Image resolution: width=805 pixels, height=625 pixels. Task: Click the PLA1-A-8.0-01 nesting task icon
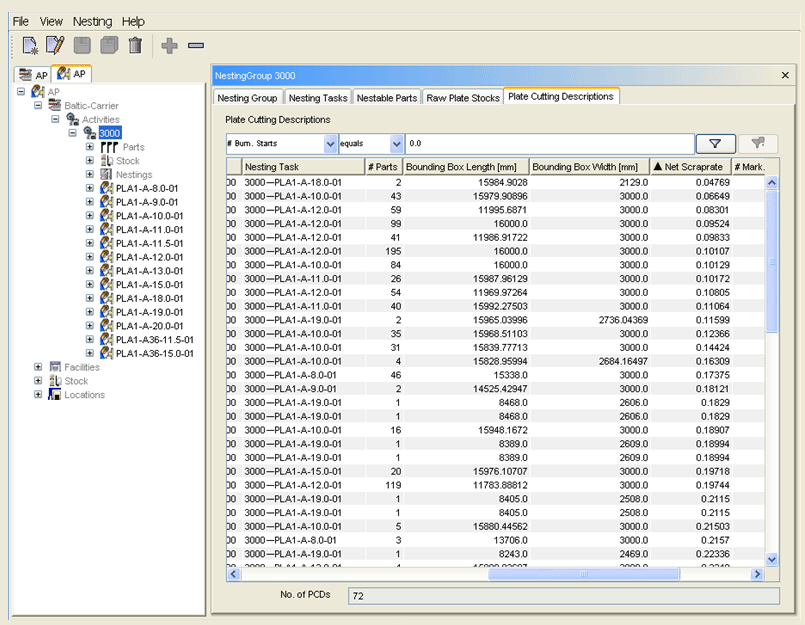(x=106, y=188)
